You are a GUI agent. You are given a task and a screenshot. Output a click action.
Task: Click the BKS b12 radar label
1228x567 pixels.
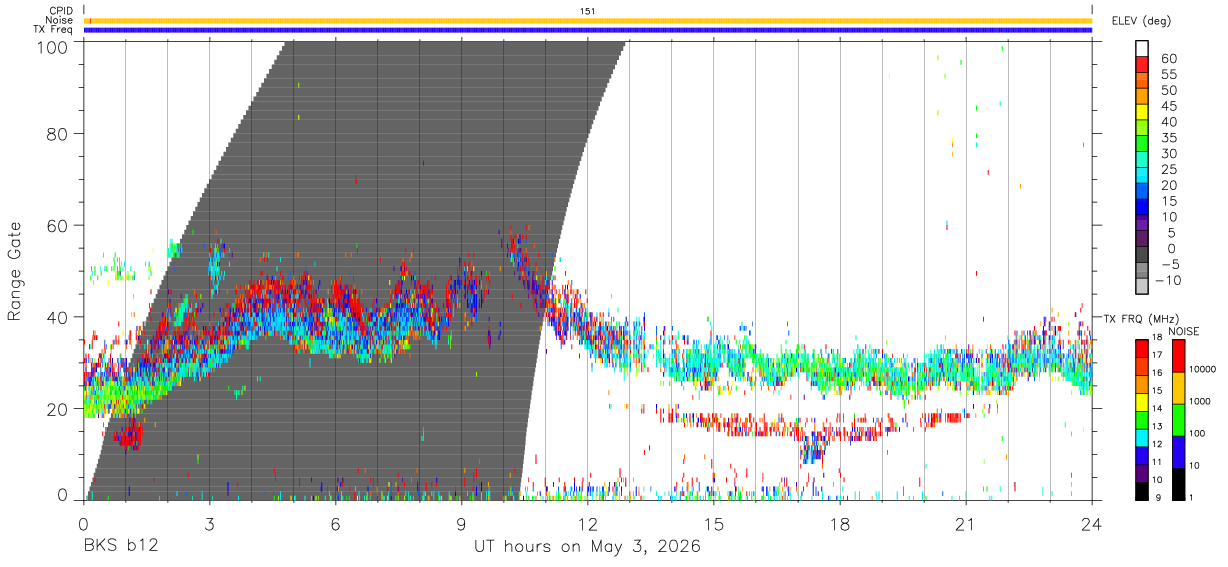pos(120,547)
